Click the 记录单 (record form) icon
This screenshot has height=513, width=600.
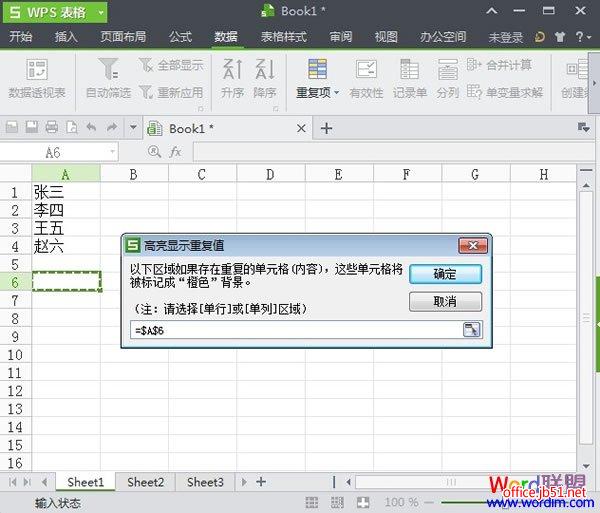click(410, 70)
